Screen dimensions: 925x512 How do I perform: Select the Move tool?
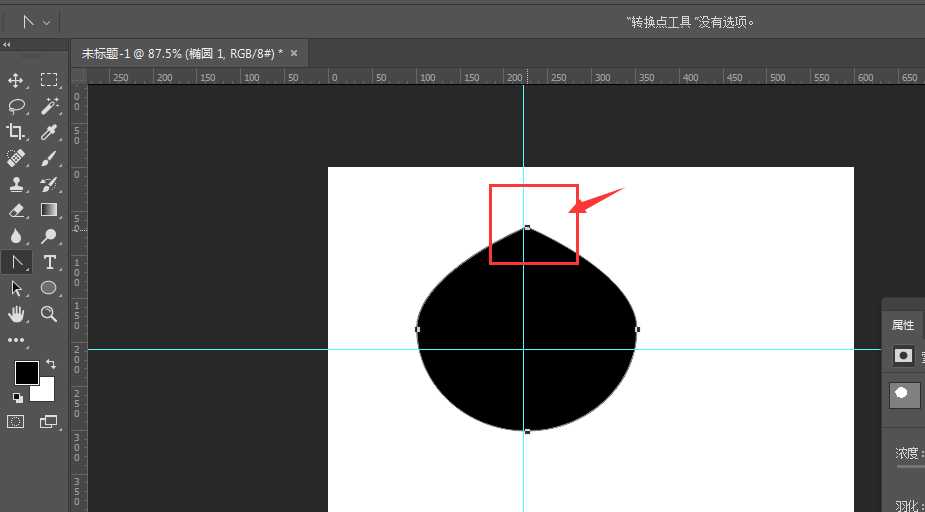16,80
